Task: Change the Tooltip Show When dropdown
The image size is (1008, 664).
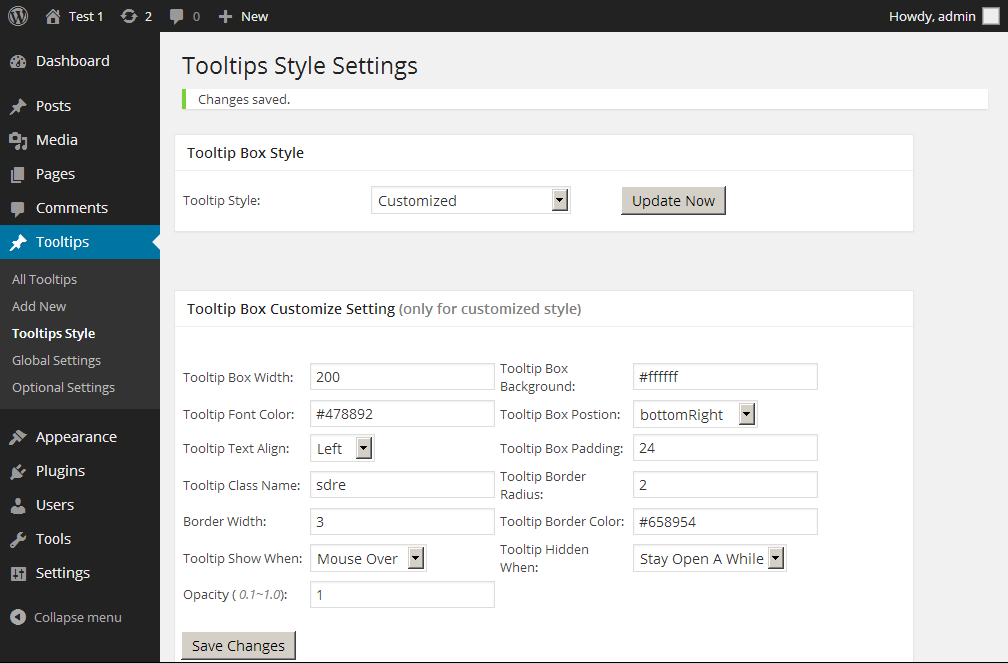Action: click(368, 559)
